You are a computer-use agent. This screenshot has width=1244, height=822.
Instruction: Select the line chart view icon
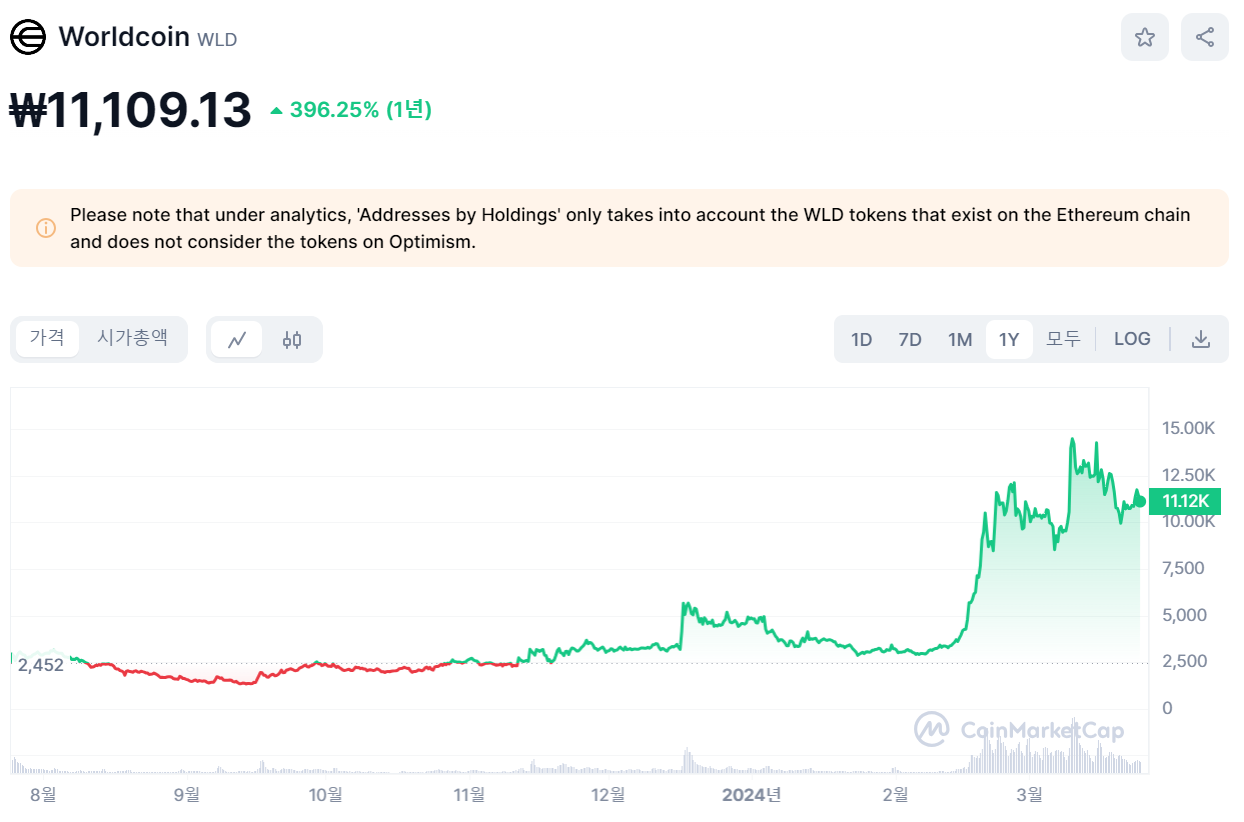coord(237,339)
